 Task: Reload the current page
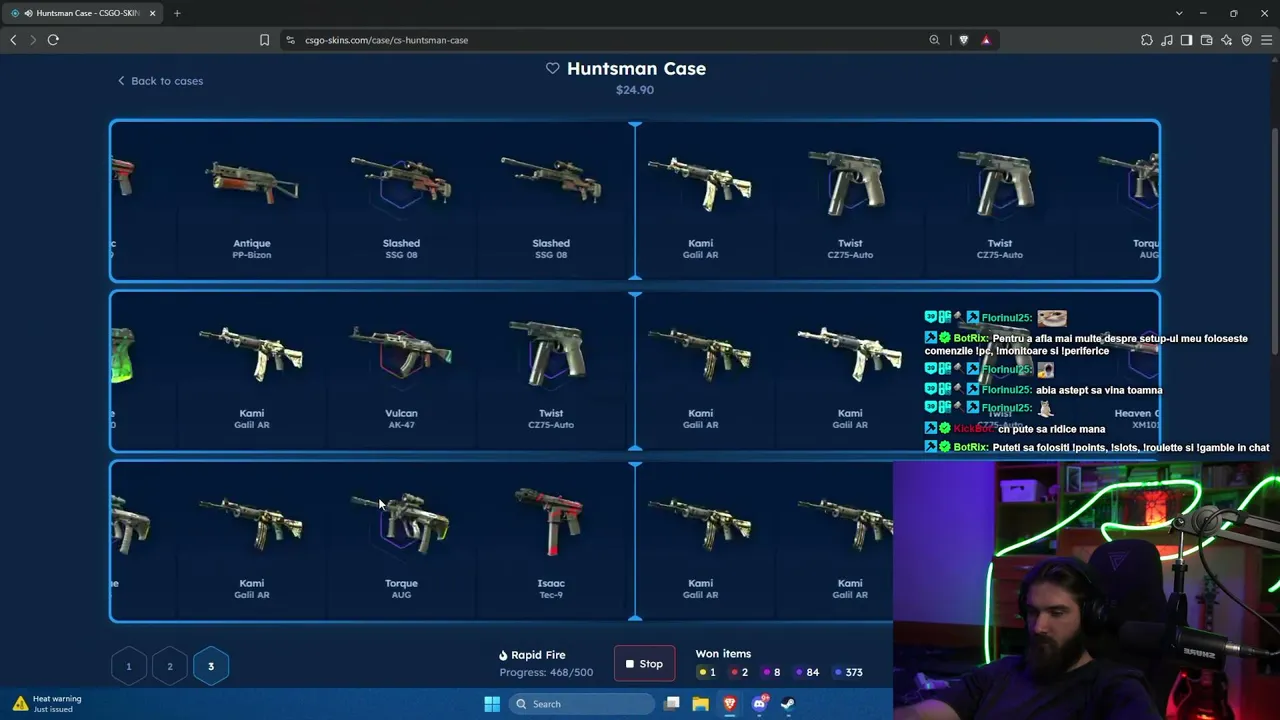click(x=53, y=40)
